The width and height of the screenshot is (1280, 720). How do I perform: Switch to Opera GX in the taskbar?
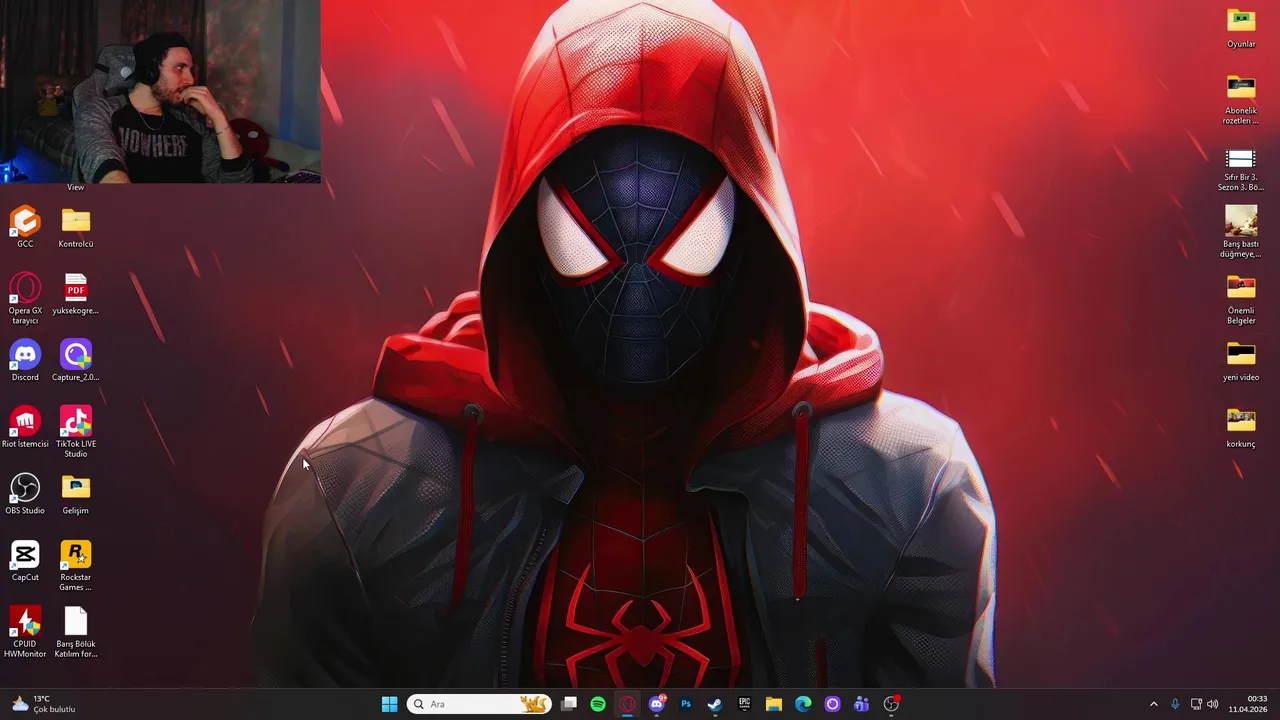tap(627, 704)
